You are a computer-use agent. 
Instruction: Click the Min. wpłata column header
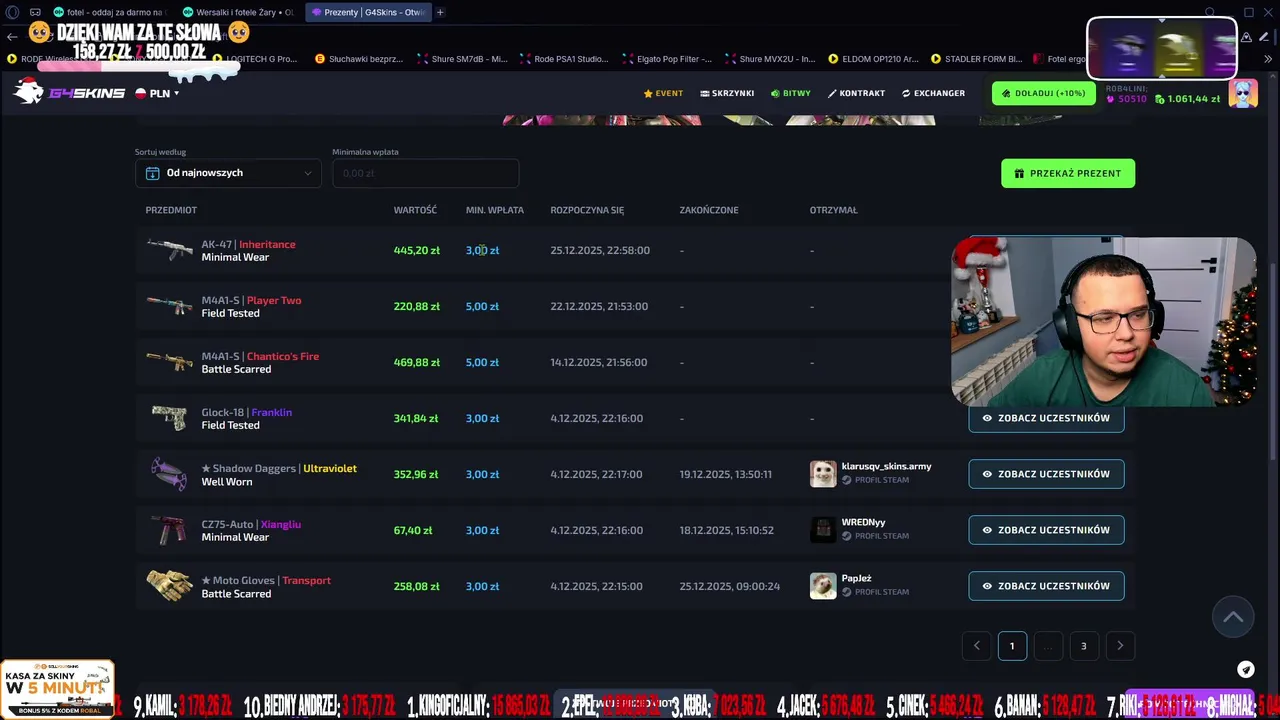(495, 210)
